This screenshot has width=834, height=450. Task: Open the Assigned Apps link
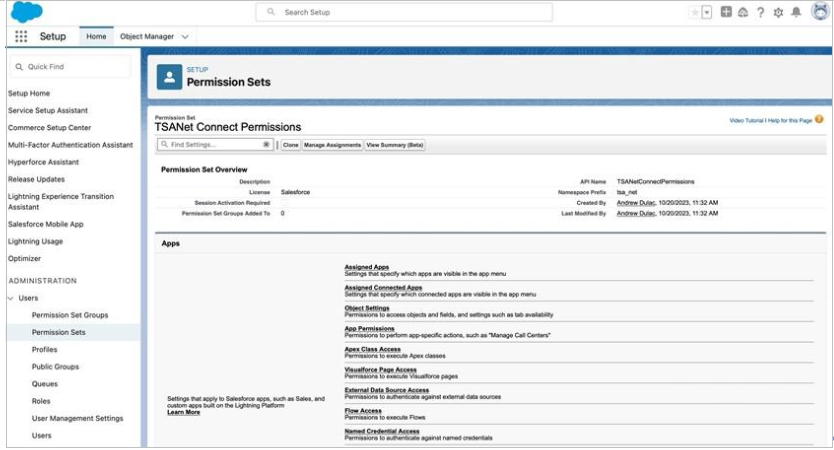point(366,268)
